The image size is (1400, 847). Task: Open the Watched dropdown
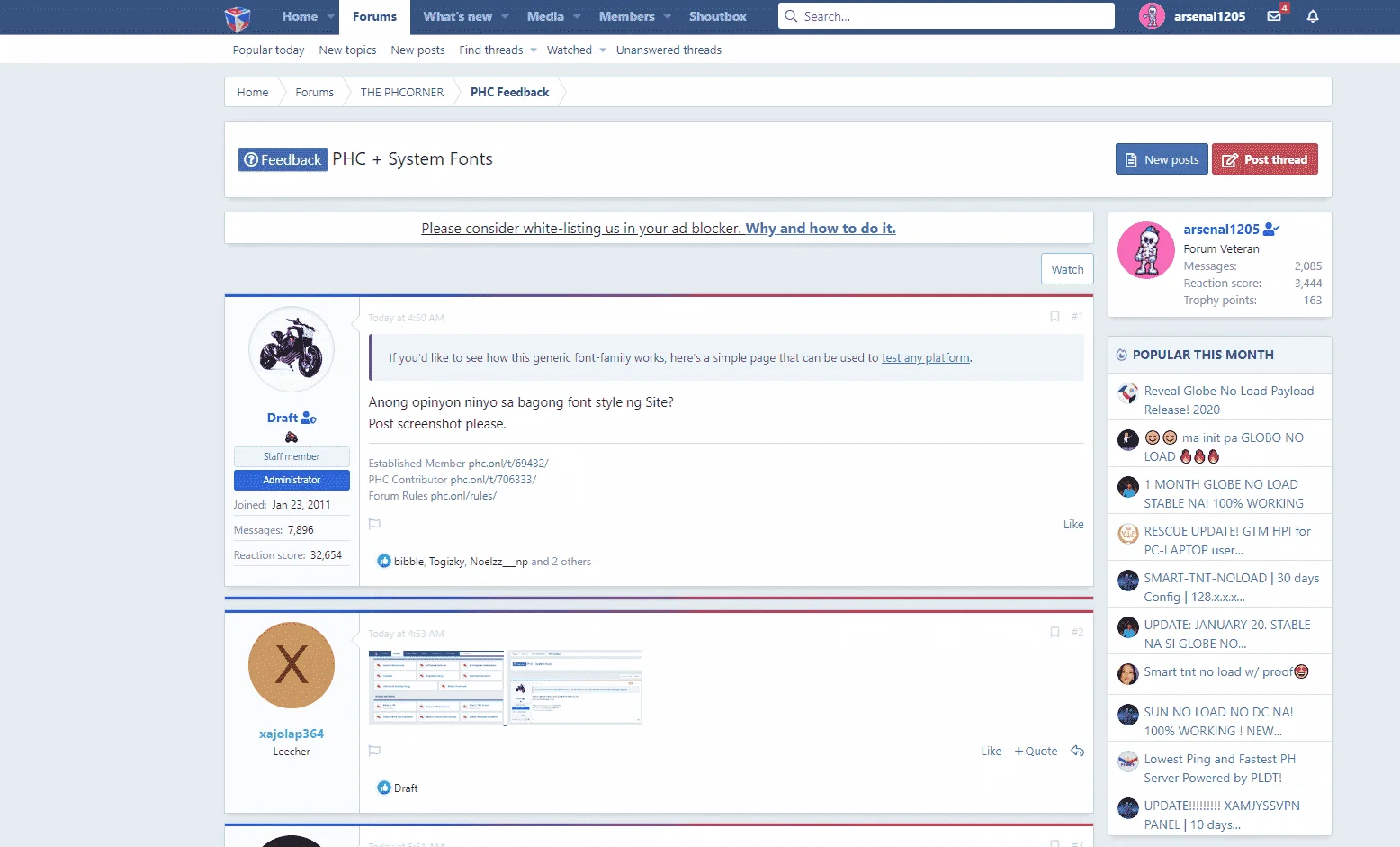(x=603, y=50)
